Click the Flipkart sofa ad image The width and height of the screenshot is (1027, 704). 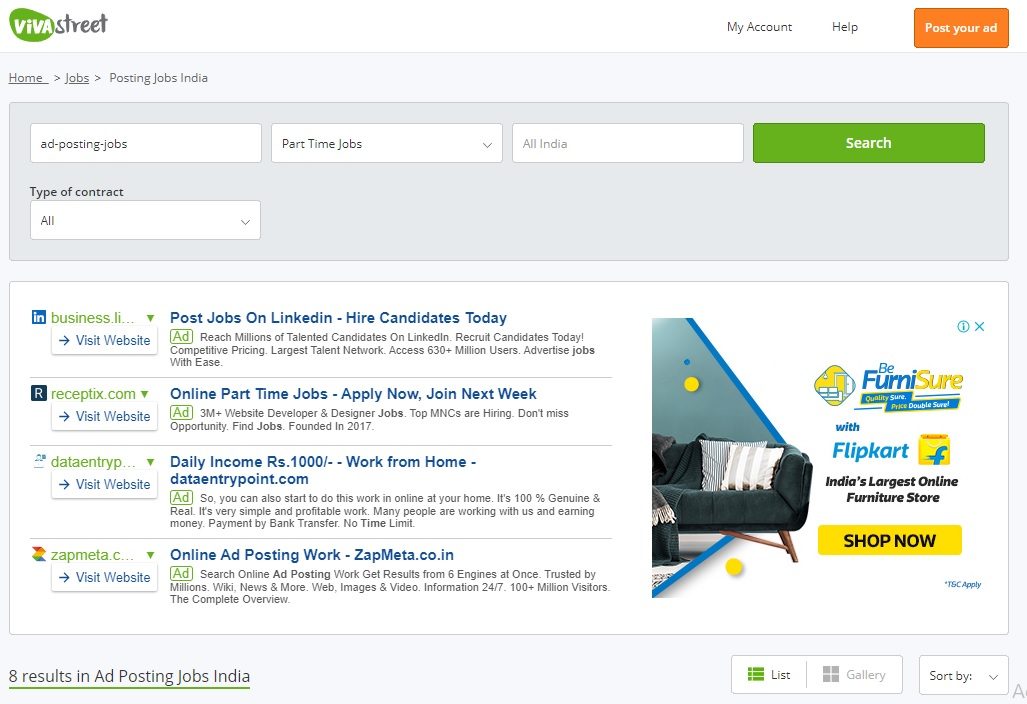click(730, 458)
